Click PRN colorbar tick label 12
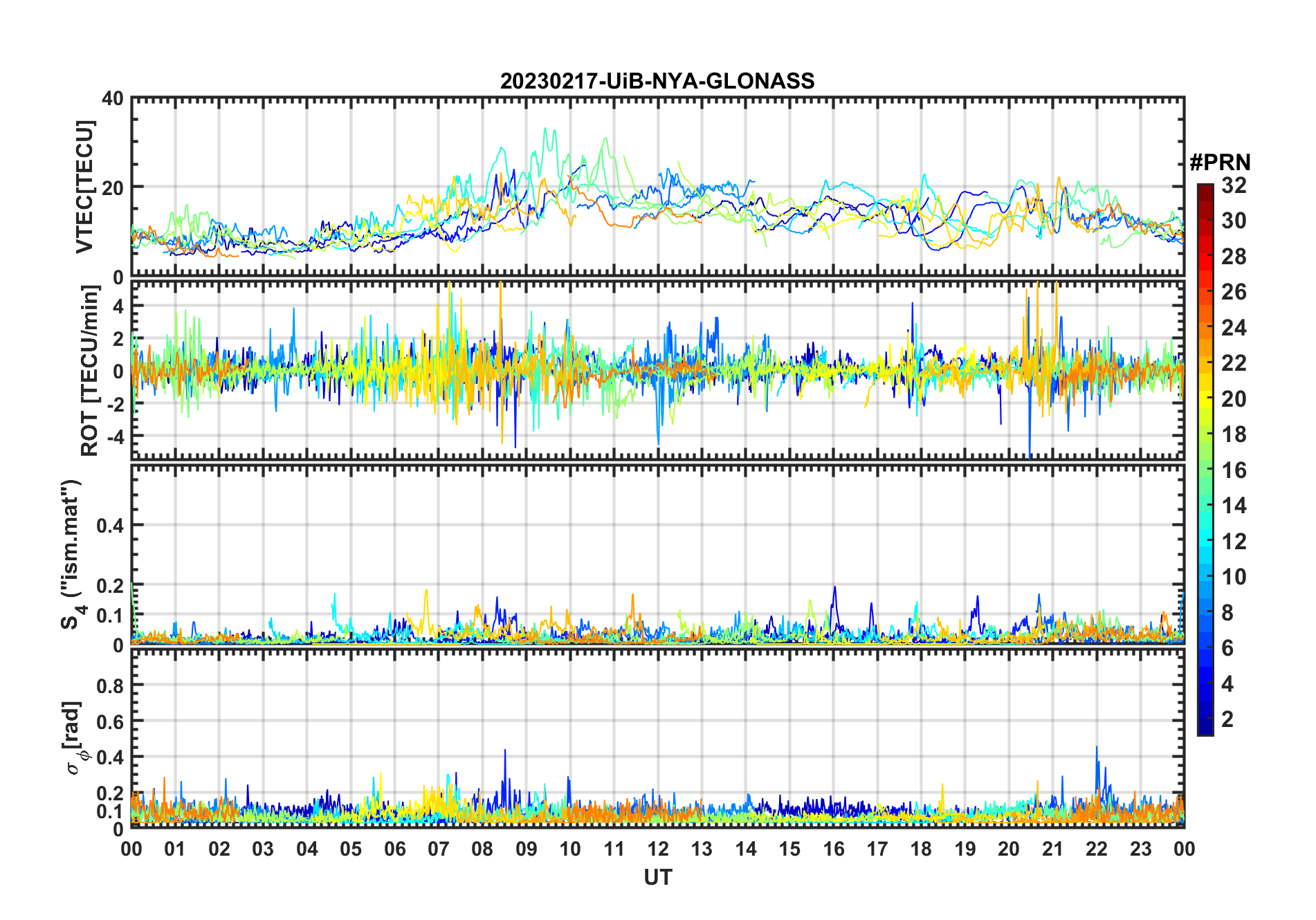 pyautogui.click(x=1234, y=542)
